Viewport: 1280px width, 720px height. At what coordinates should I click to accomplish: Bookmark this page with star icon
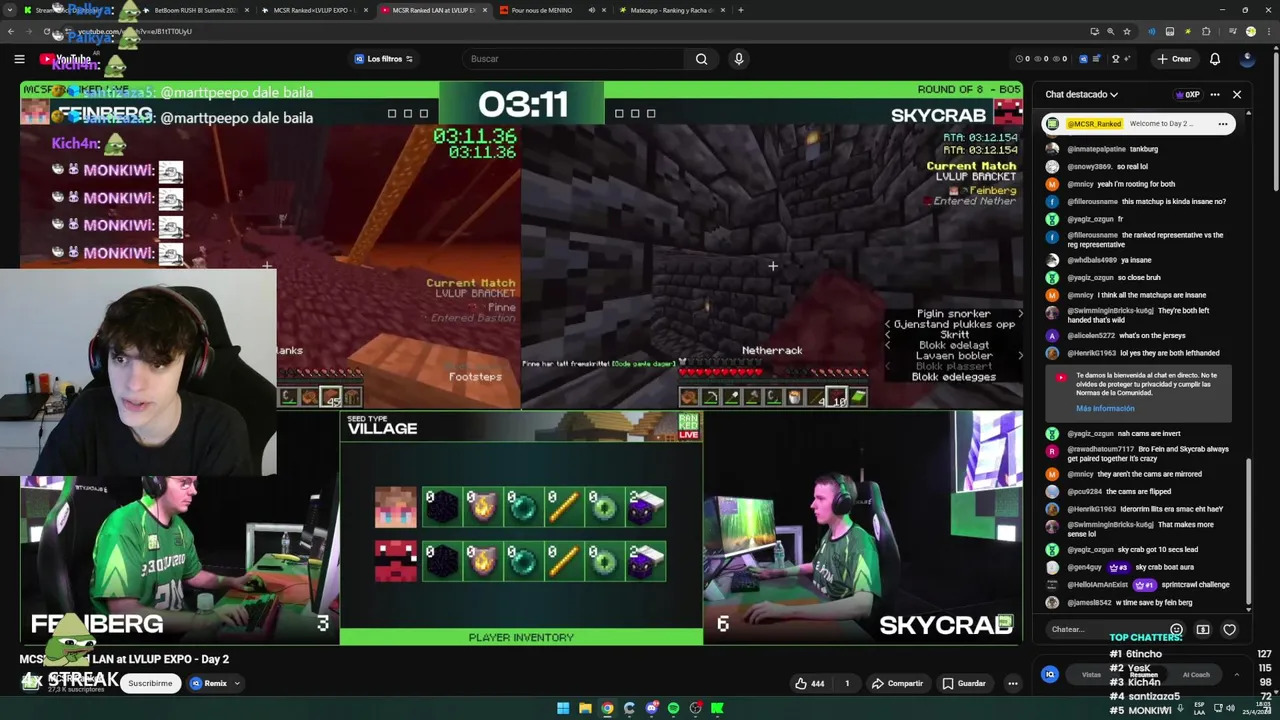[x=1127, y=31]
